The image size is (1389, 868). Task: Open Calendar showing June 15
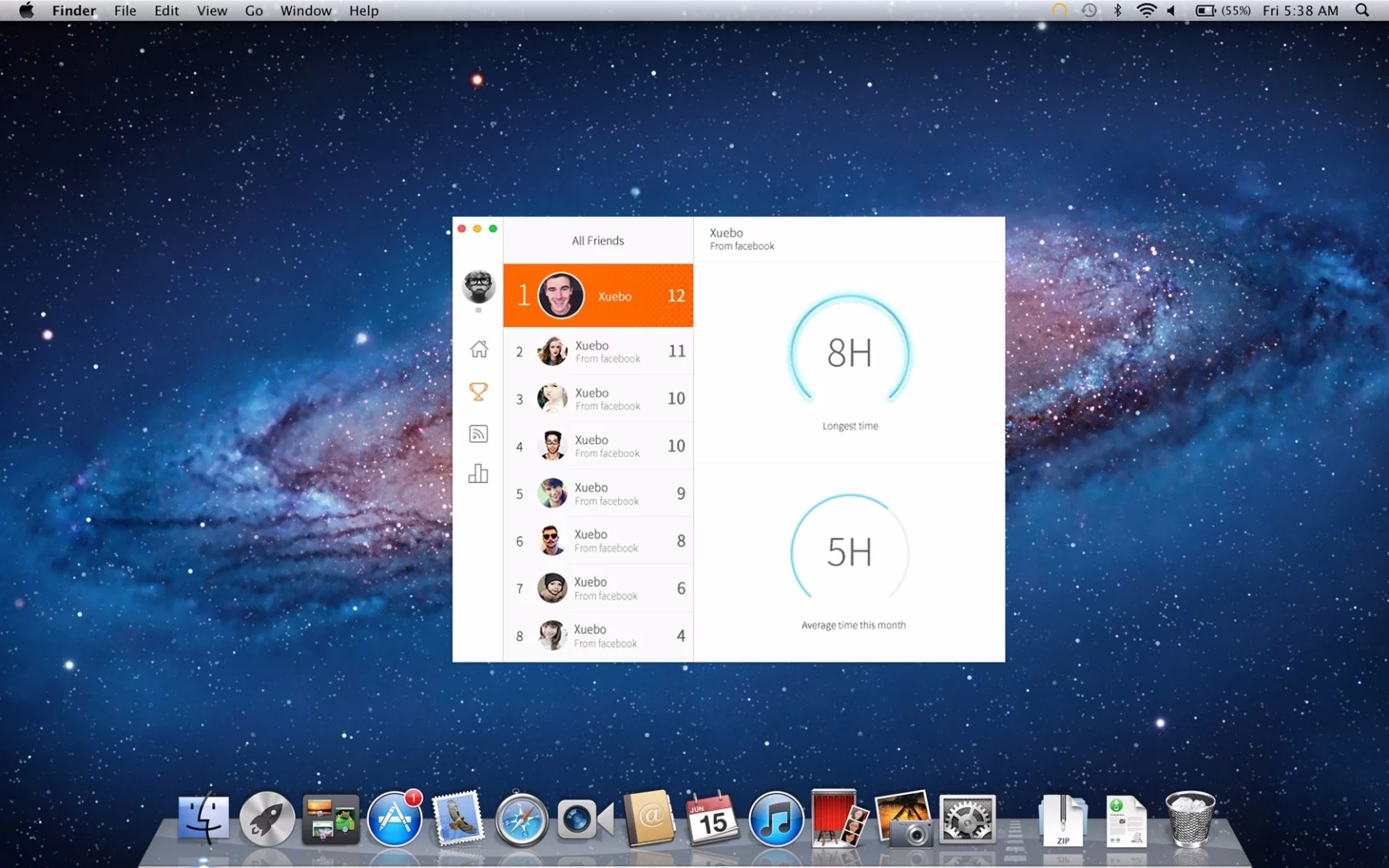pyautogui.click(x=712, y=820)
